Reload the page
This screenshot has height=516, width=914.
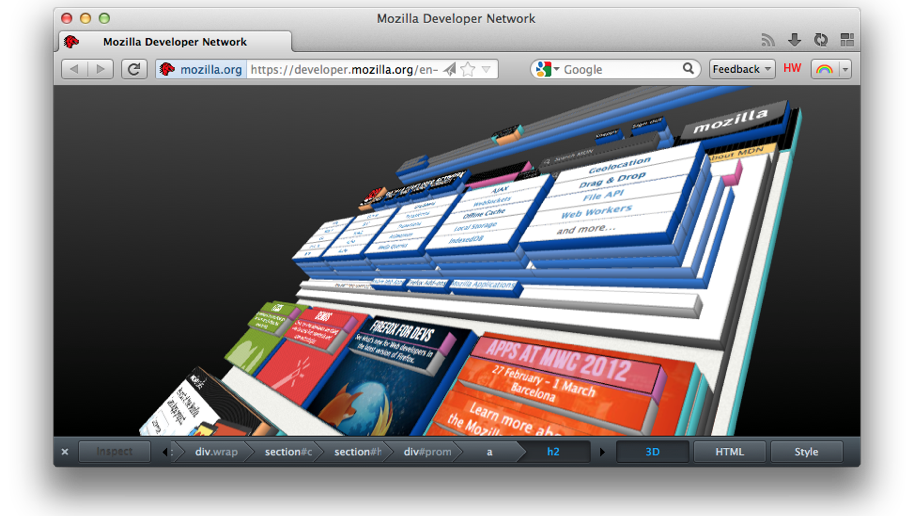pos(134,69)
